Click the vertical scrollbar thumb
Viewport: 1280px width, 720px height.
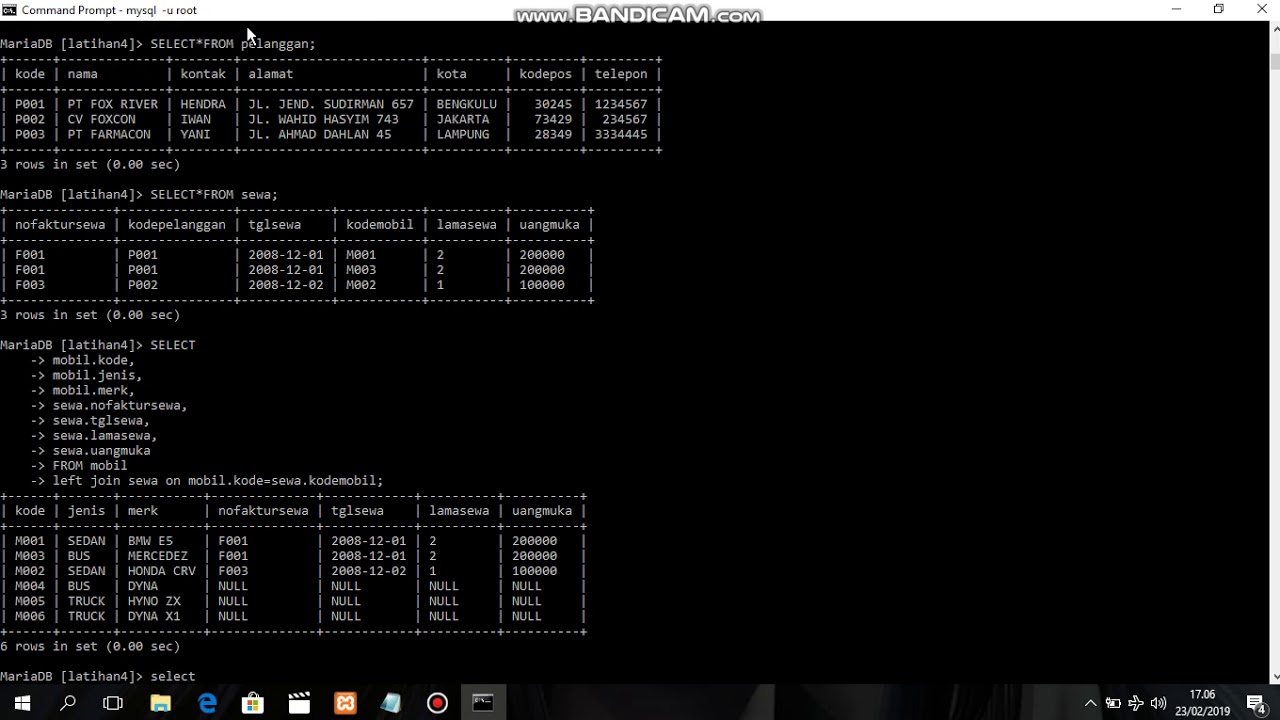click(x=1273, y=60)
